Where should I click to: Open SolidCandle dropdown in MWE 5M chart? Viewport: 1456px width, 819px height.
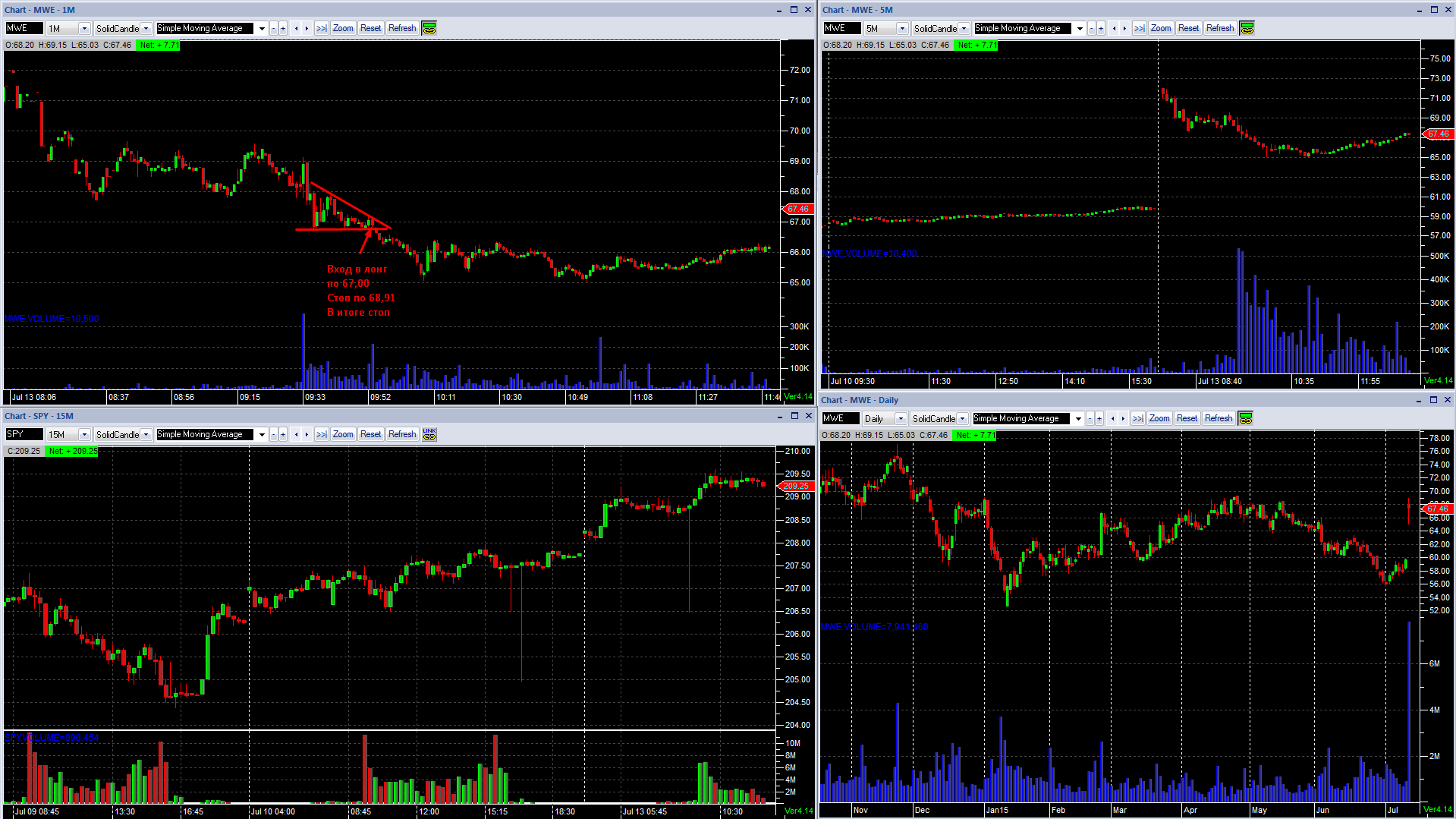pyautogui.click(x=964, y=28)
